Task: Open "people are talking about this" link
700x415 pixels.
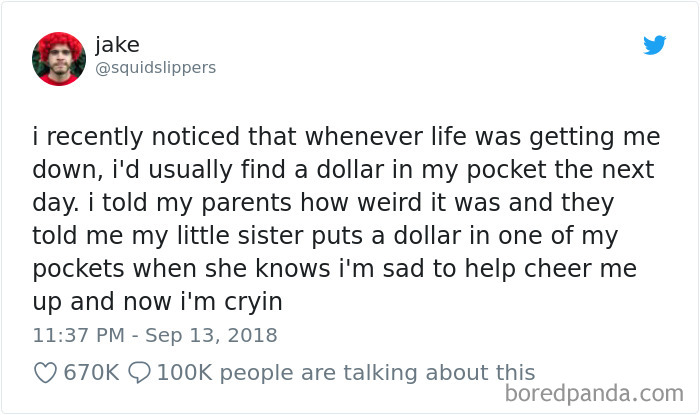Action: click(377, 372)
